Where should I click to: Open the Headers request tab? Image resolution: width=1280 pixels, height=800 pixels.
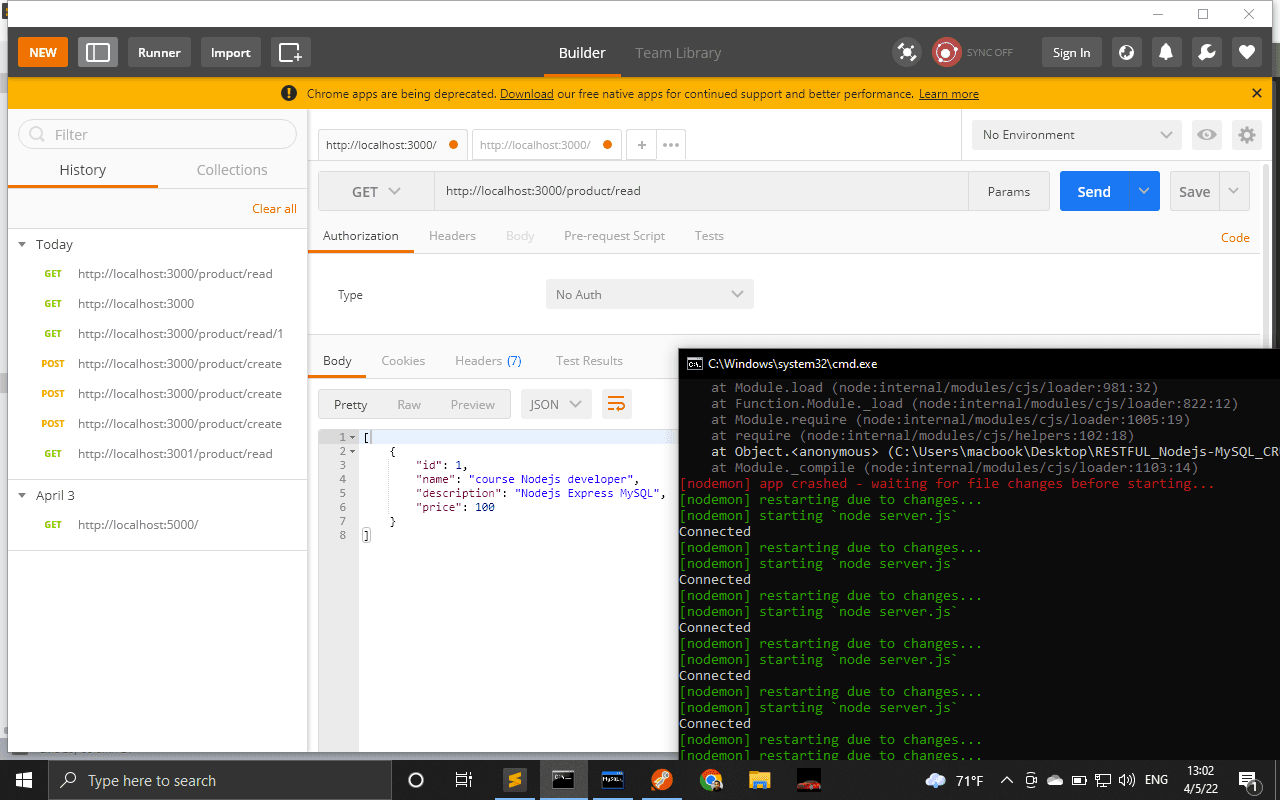(x=452, y=236)
